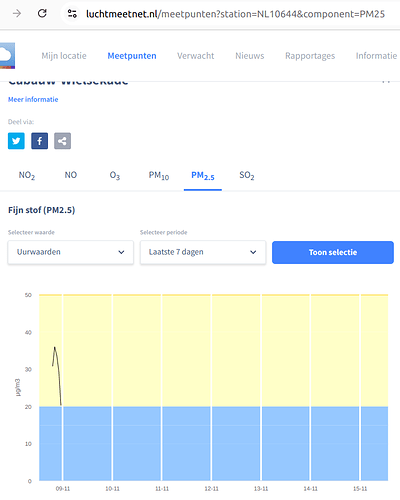400x500 pixels.
Task: Expand the Laatste 7 dagen period dropdown
Action: [203, 252]
